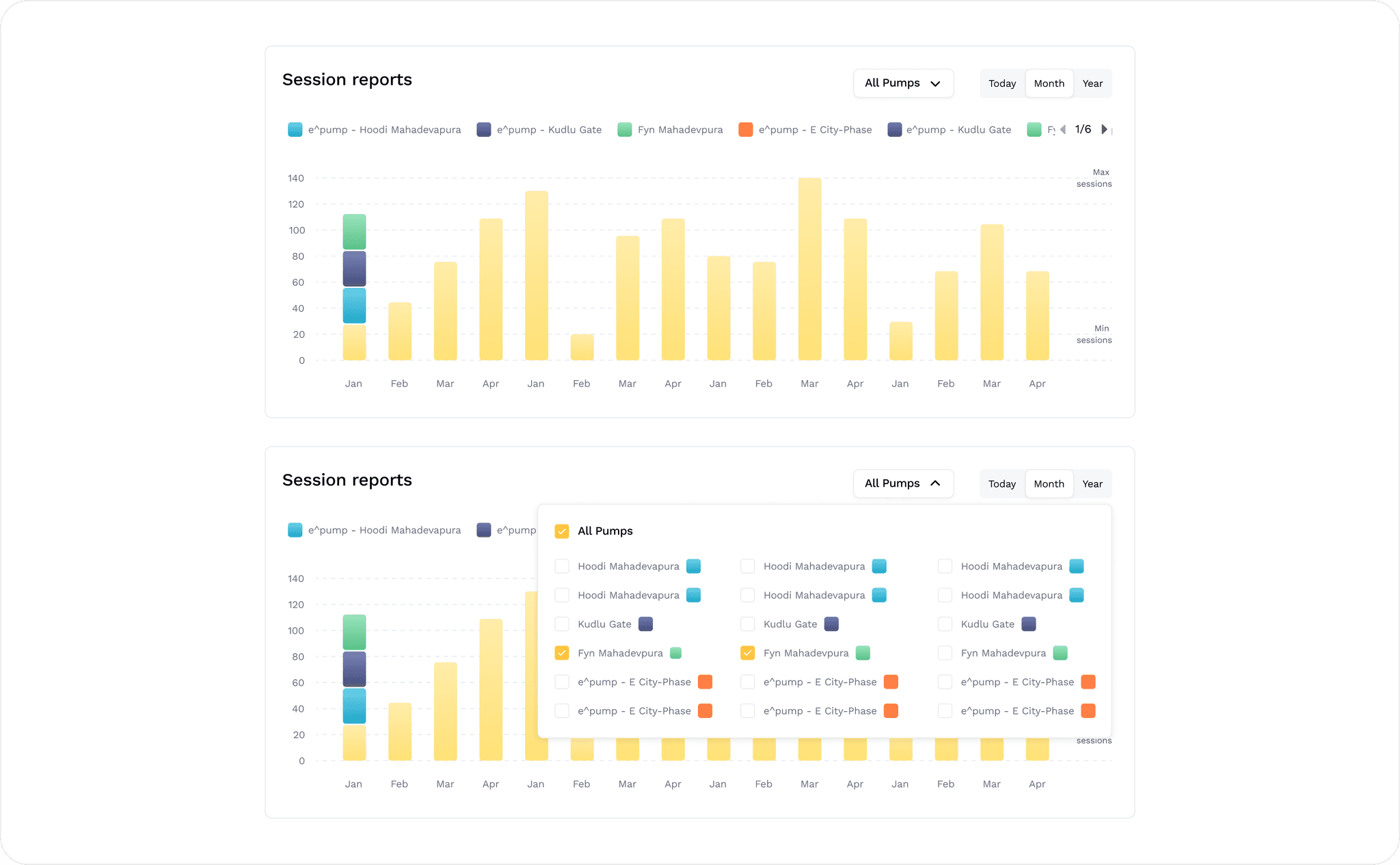Click previous legend page arrow beside 1/6
Viewport: 1400px width, 865px height.
[1063, 129]
